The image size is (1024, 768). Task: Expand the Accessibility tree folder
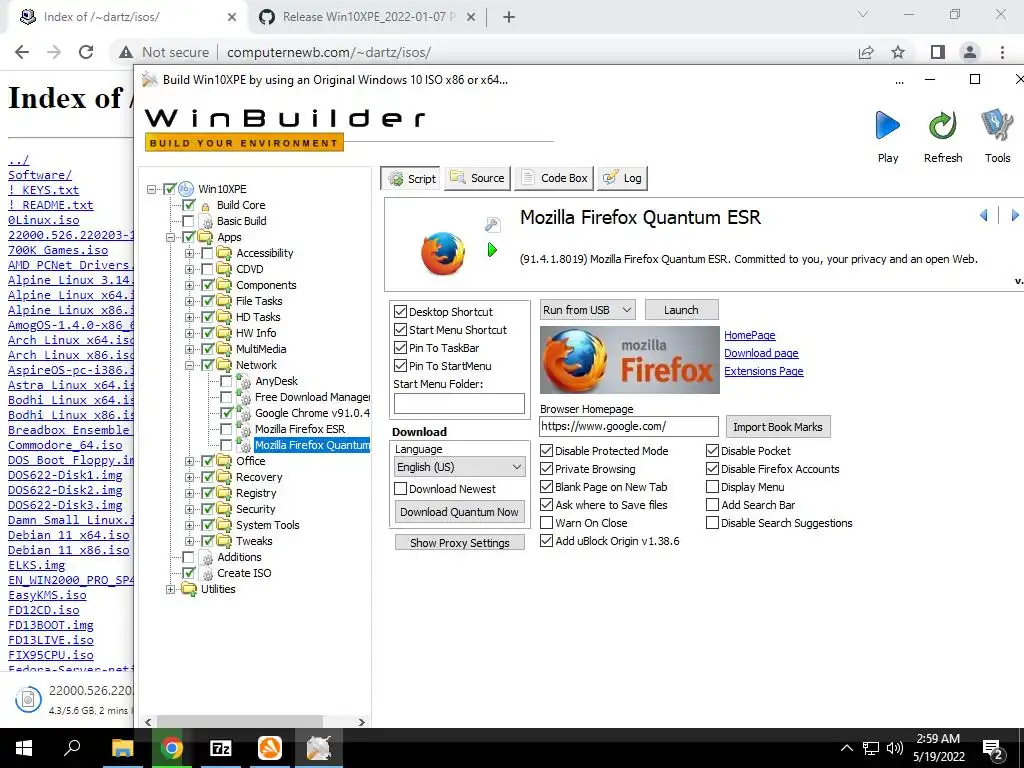189,253
